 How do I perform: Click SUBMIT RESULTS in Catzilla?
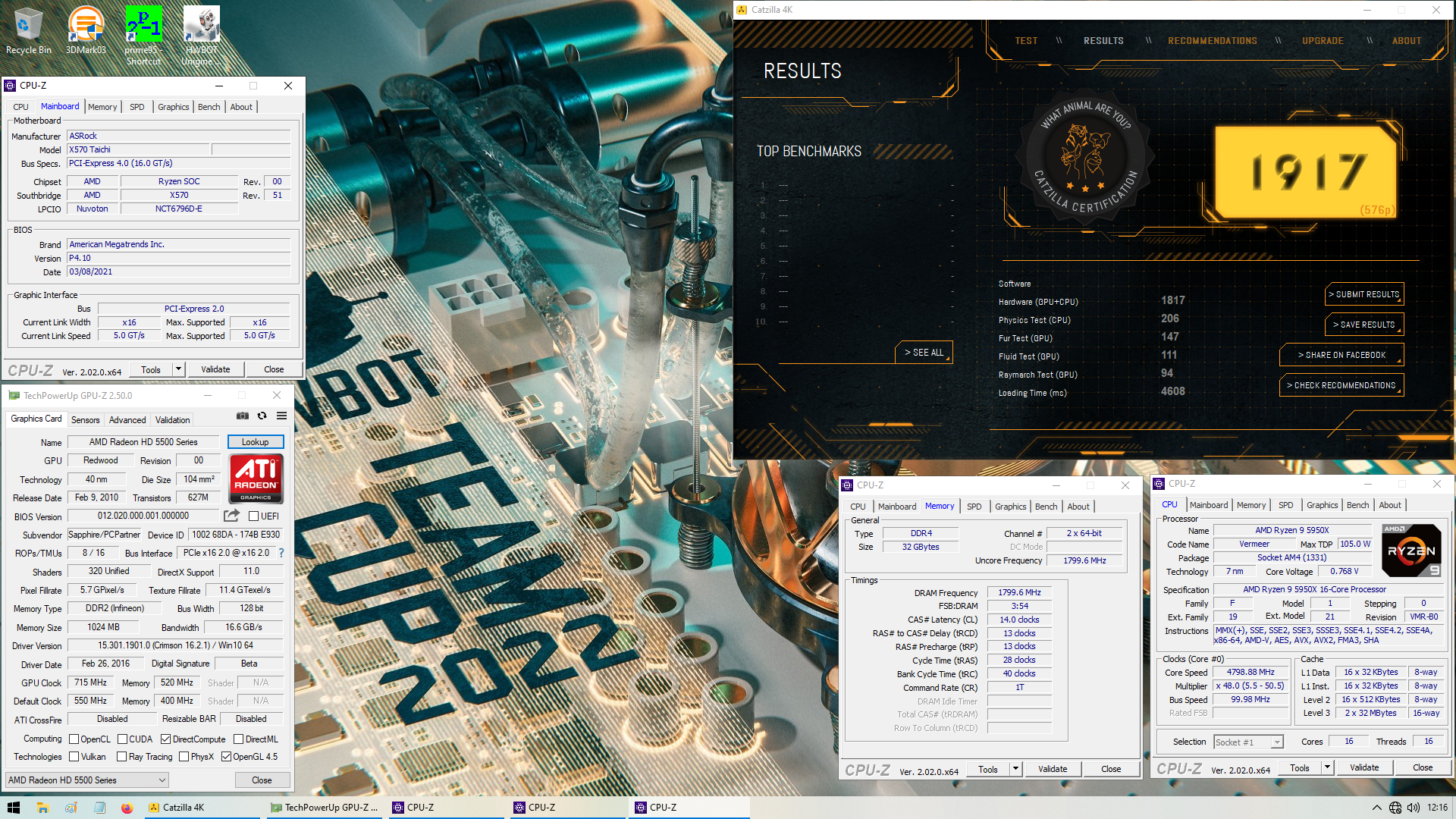tap(1364, 294)
